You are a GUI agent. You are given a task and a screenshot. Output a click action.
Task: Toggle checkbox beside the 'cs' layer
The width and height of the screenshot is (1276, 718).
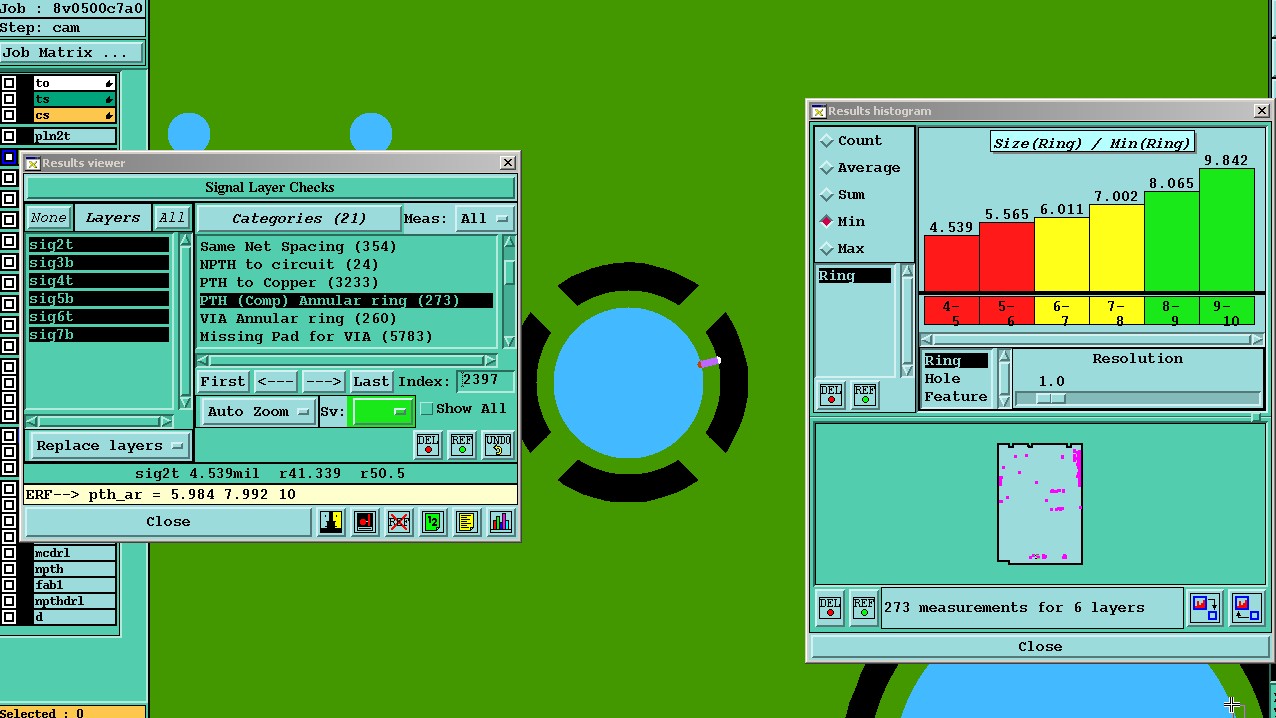9,116
